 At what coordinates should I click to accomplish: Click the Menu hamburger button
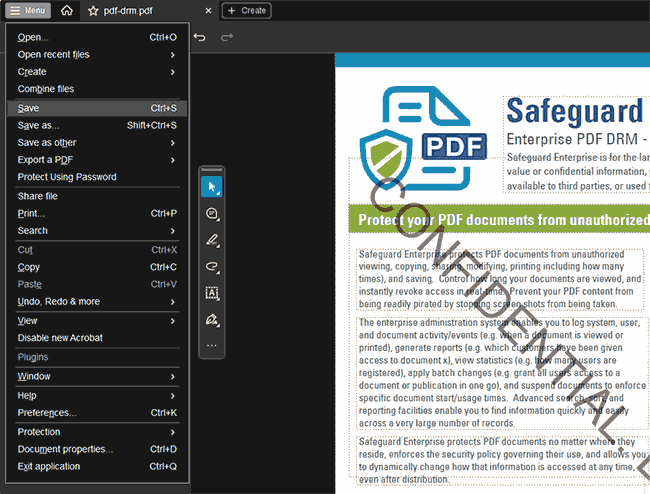pos(28,10)
